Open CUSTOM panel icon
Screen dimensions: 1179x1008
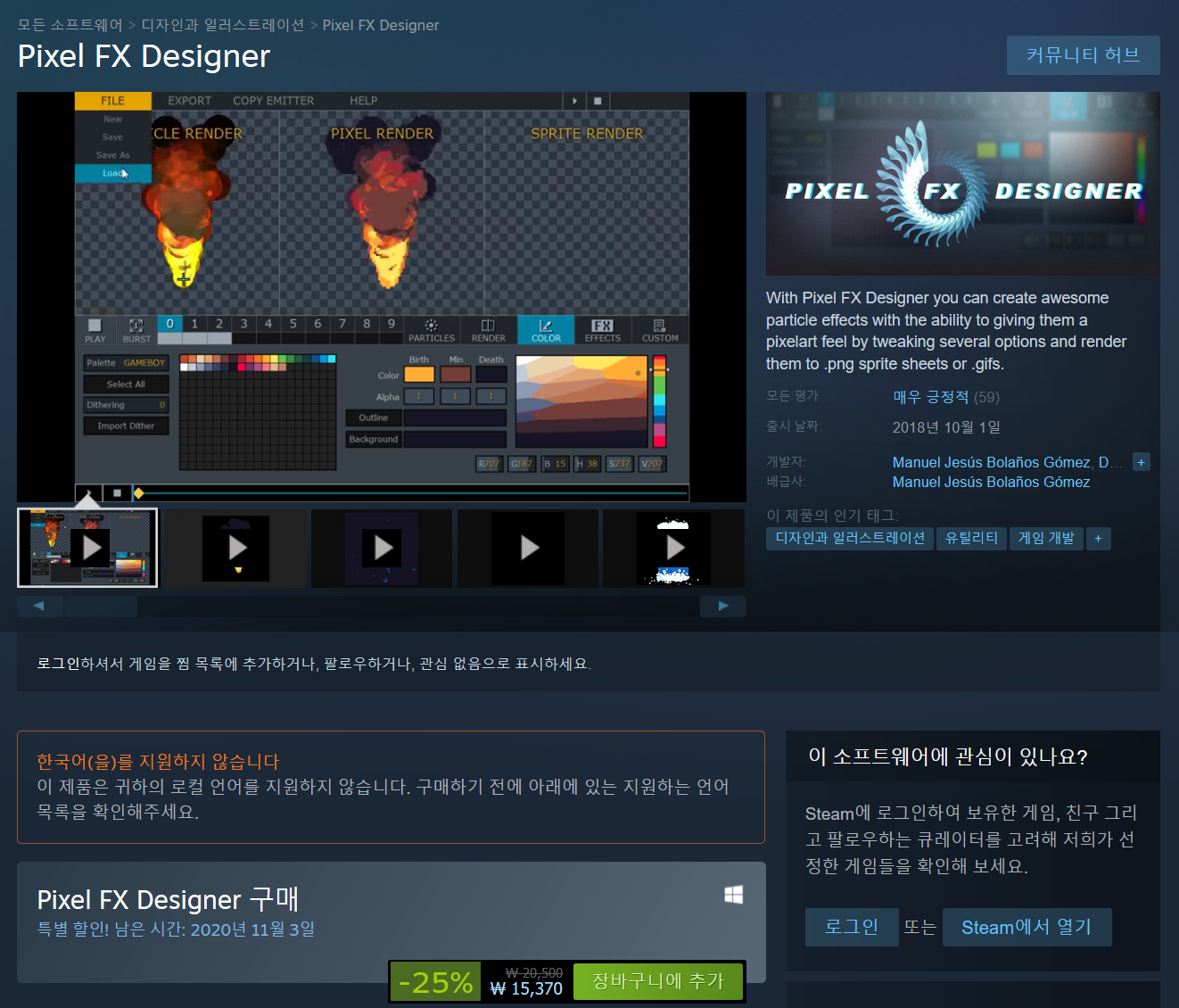(x=660, y=330)
